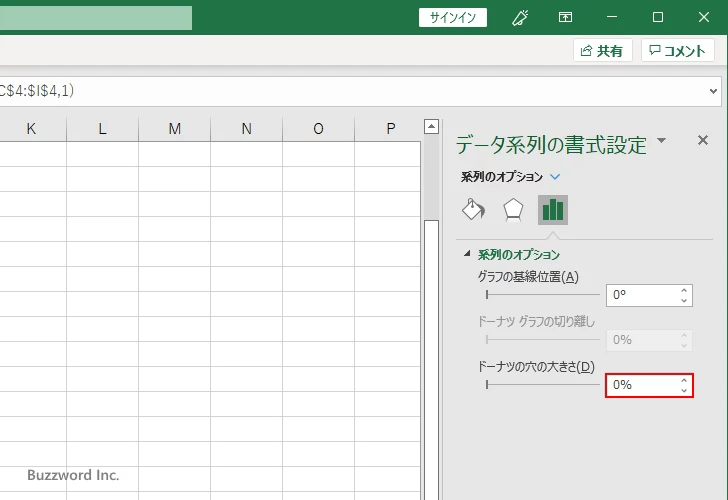This screenshot has width=728, height=500.
Task: Open the 系列のオプション dropdown chevron
Action: click(x=555, y=177)
